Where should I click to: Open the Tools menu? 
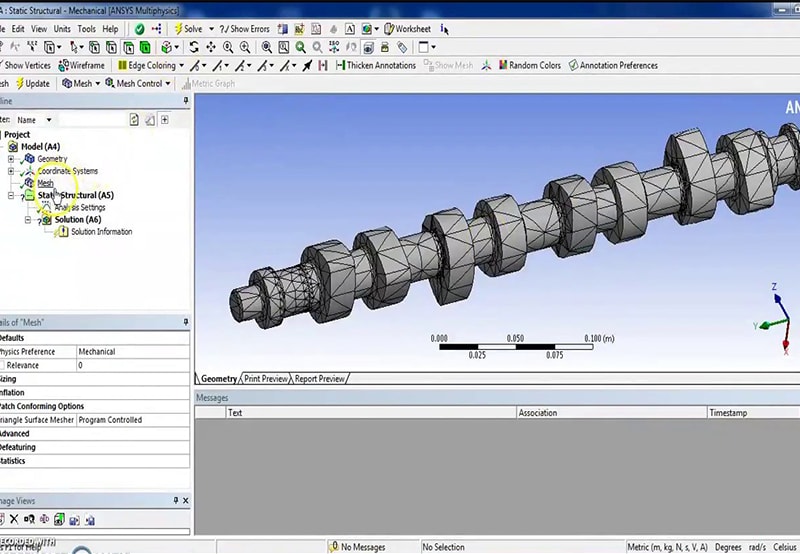point(87,29)
